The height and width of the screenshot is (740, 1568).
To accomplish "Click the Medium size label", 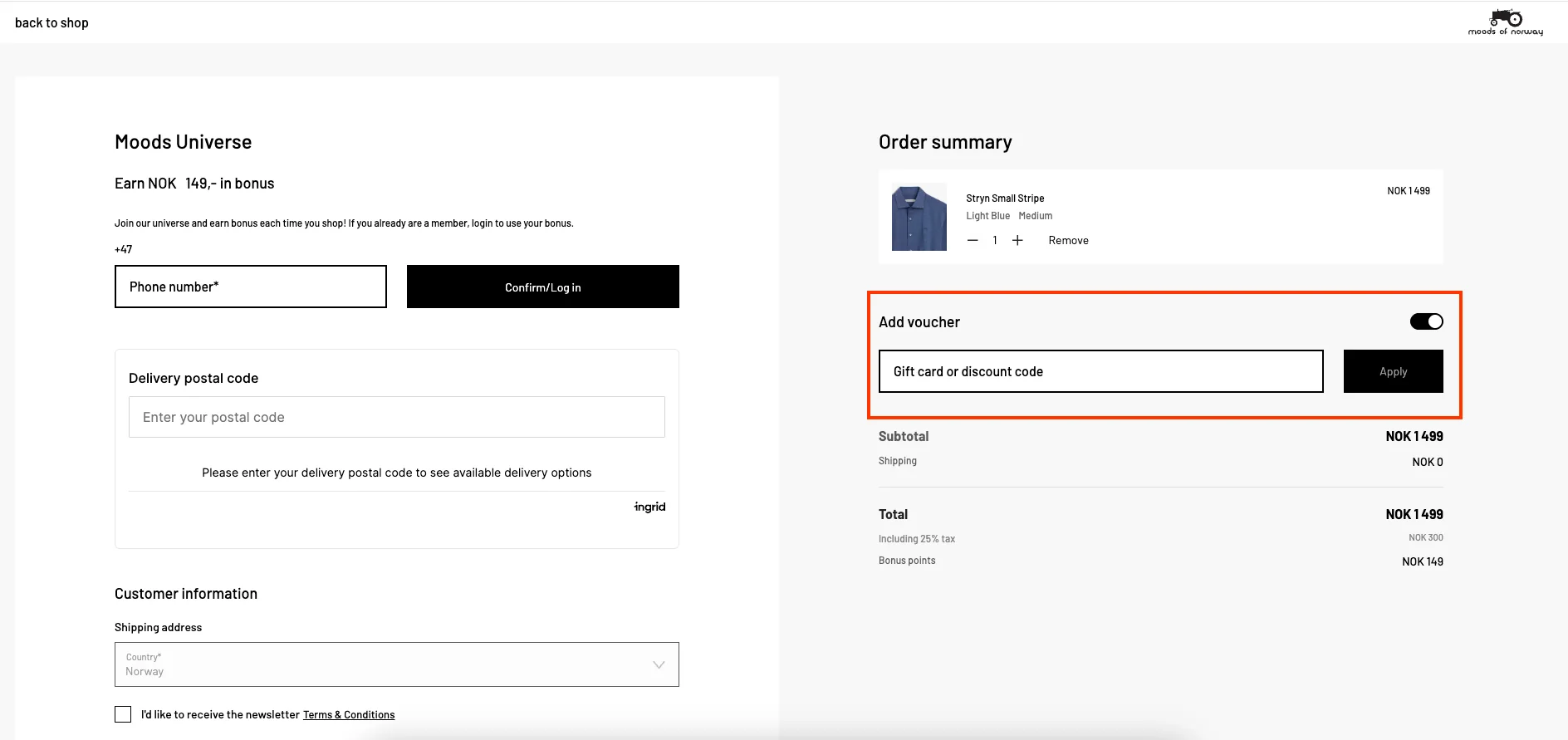I will click(1036, 216).
